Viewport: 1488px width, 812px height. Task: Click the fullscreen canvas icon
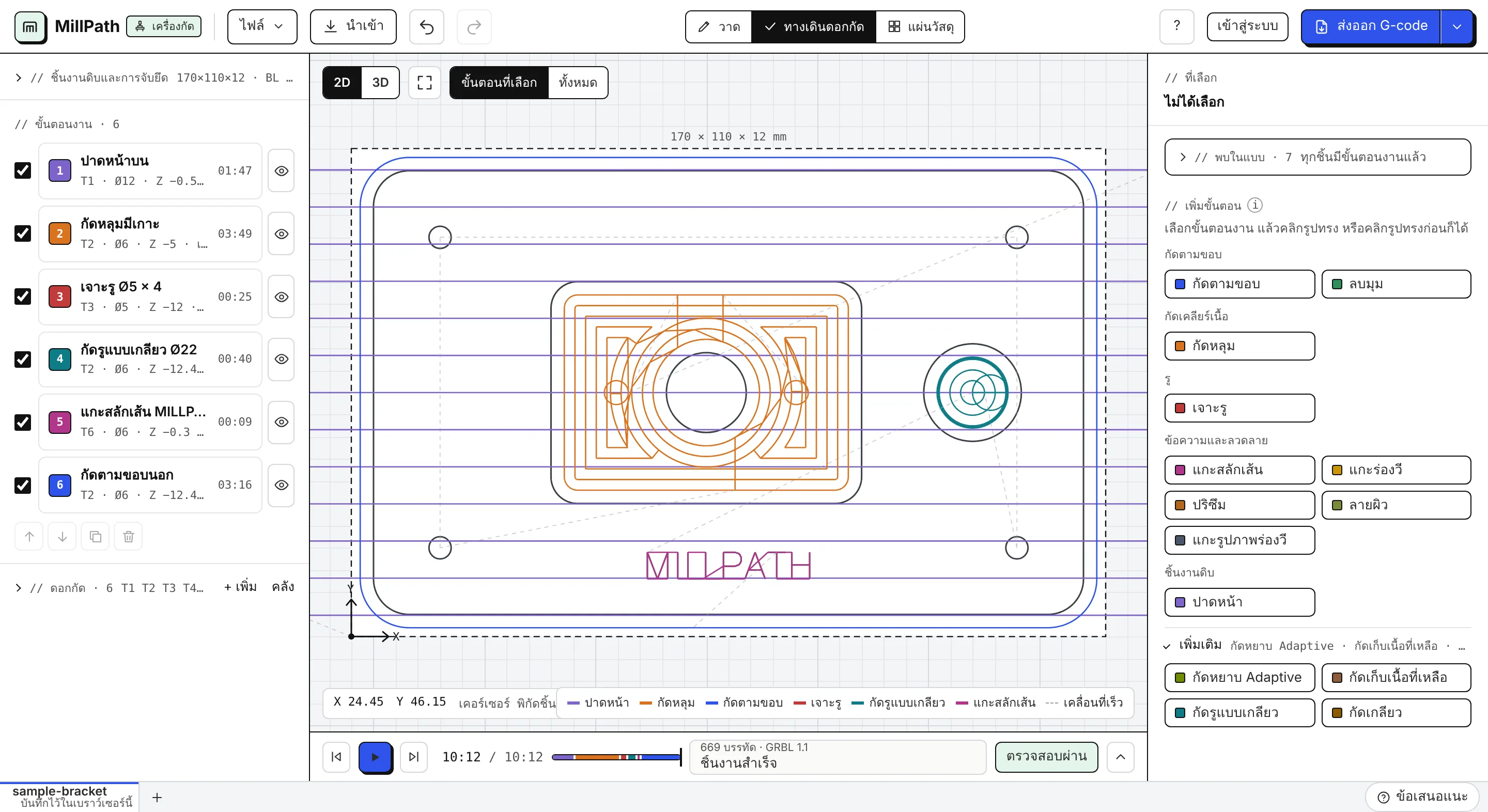[425, 83]
